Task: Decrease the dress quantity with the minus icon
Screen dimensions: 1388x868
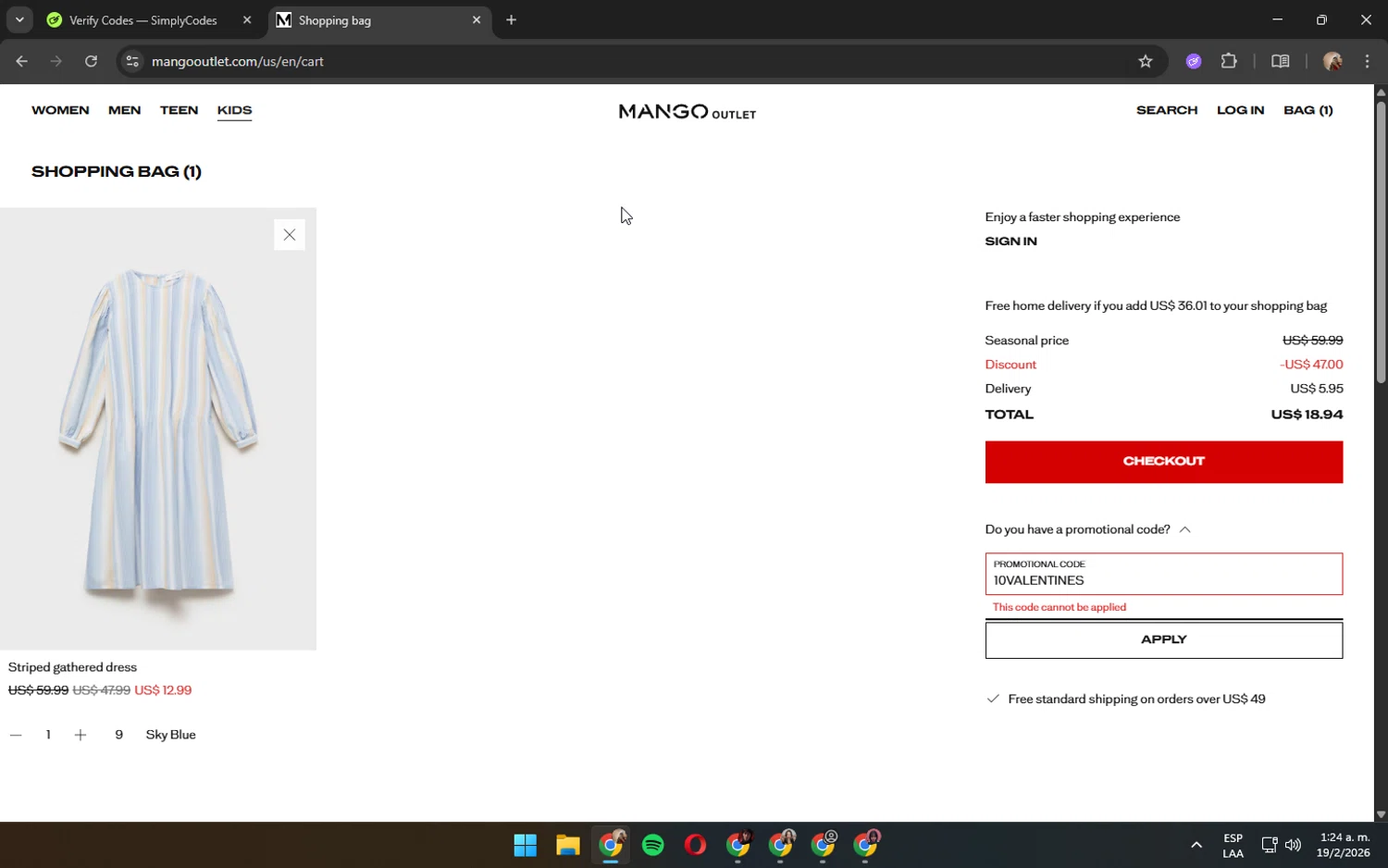Action: [16, 735]
